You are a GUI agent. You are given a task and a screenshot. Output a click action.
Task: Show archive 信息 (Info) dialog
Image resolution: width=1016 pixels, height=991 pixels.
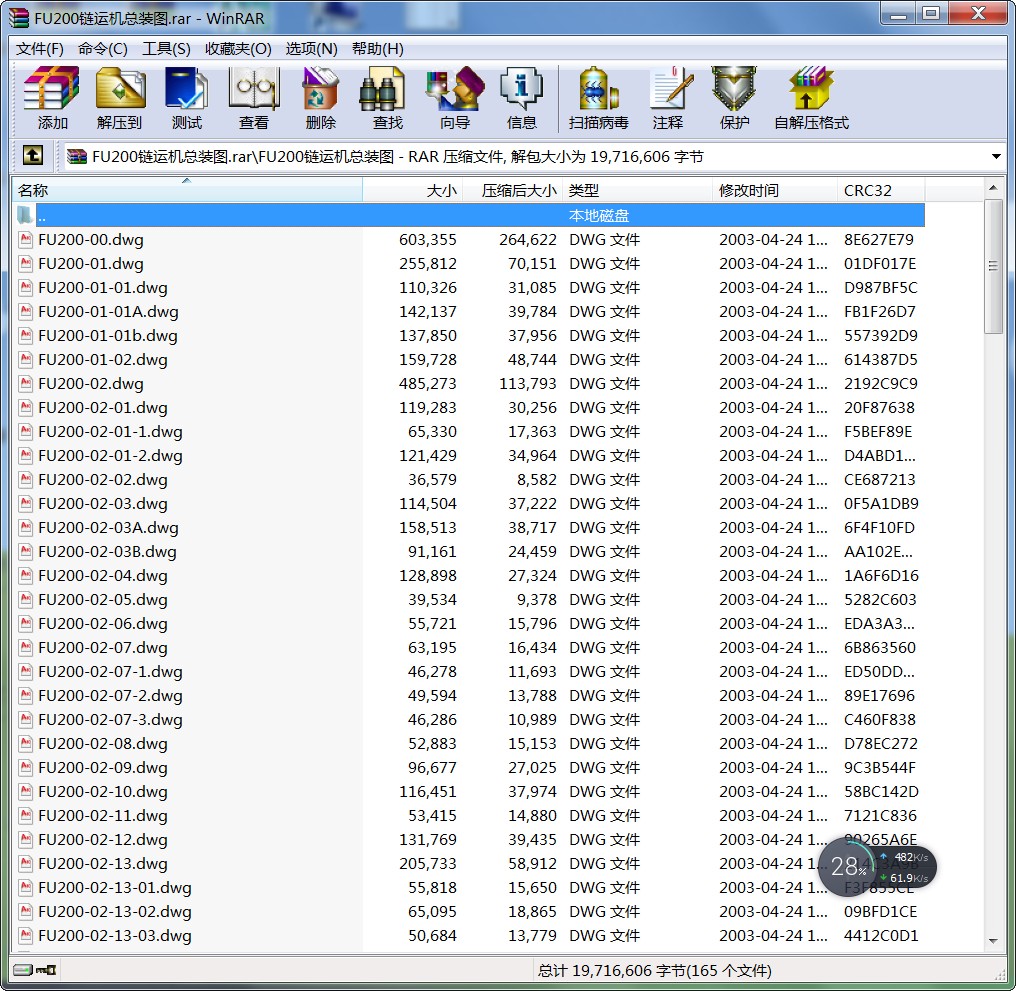pyautogui.click(x=521, y=98)
